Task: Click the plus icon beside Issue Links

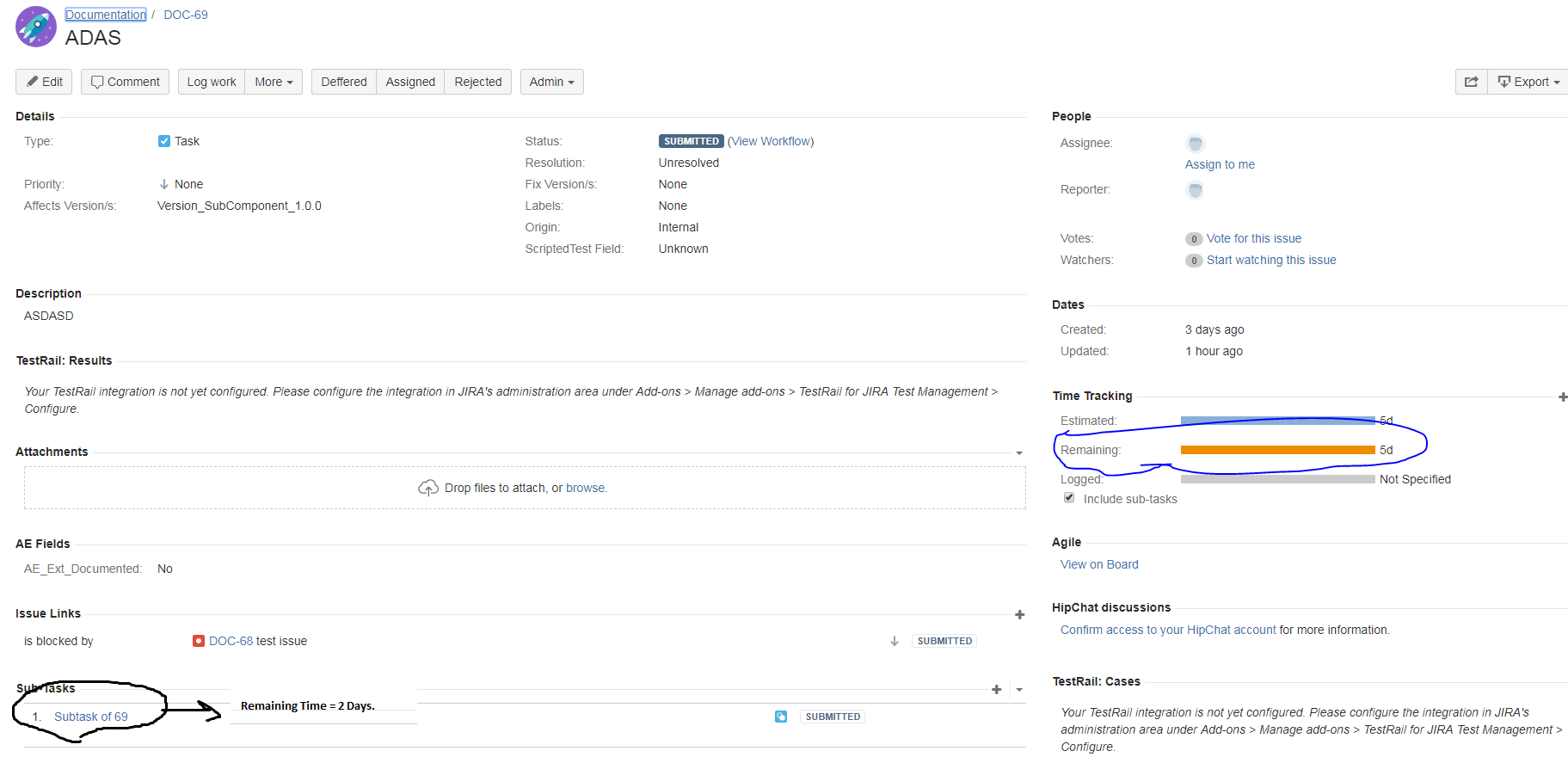Action: pyautogui.click(x=1019, y=614)
